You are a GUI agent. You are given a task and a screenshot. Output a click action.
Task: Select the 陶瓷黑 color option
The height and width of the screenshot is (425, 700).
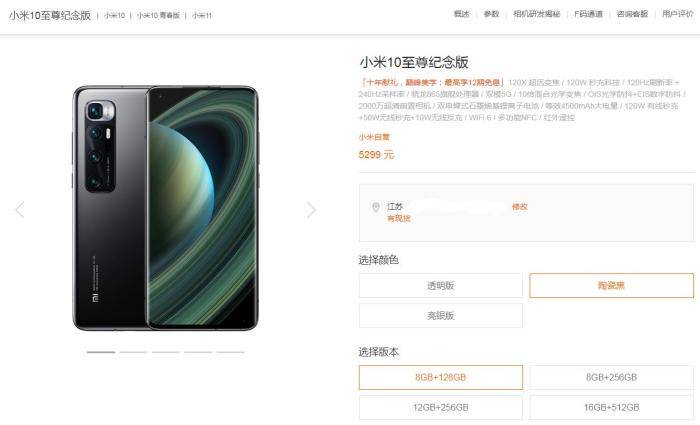(612, 285)
